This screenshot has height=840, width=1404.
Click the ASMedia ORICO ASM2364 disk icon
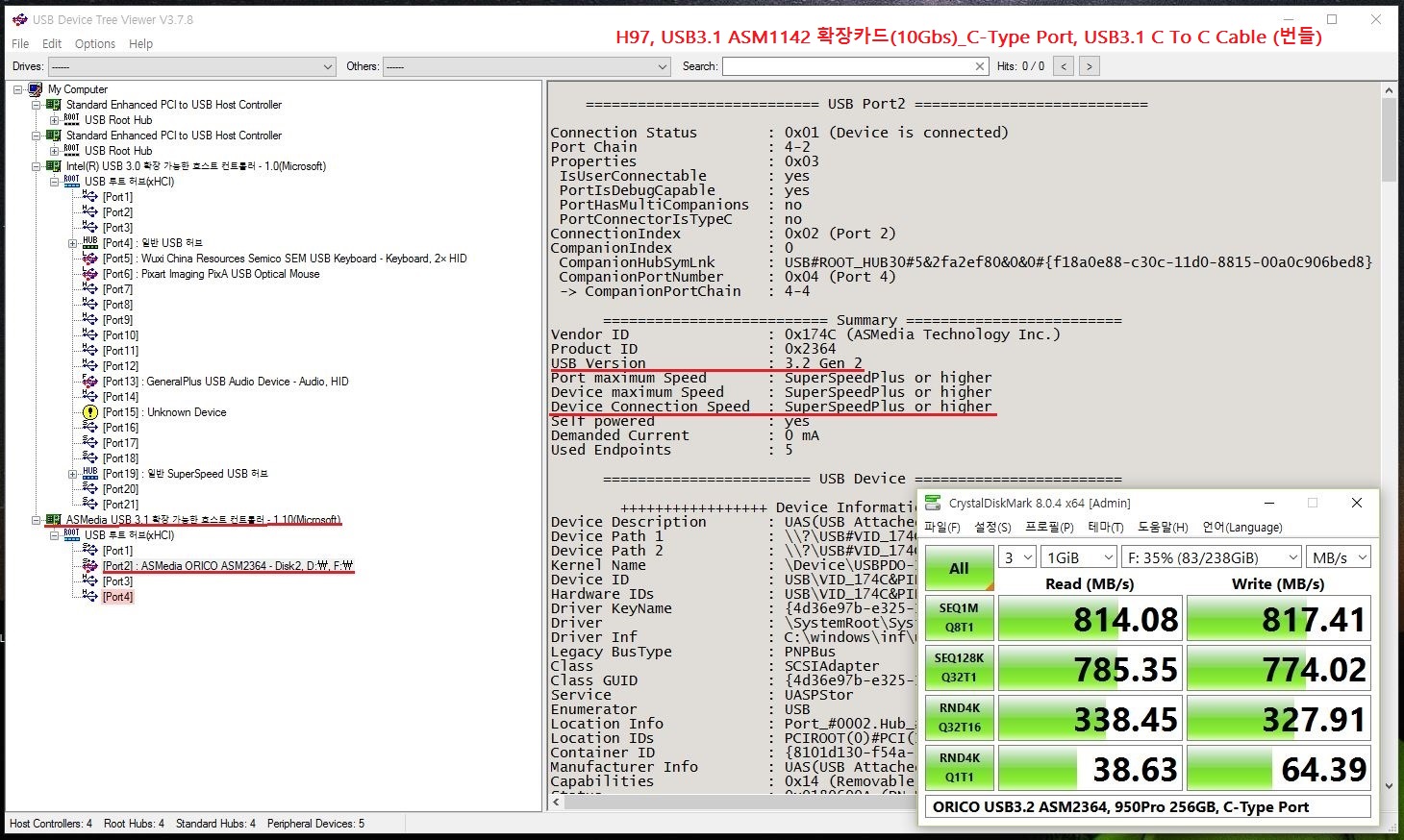tap(90, 566)
